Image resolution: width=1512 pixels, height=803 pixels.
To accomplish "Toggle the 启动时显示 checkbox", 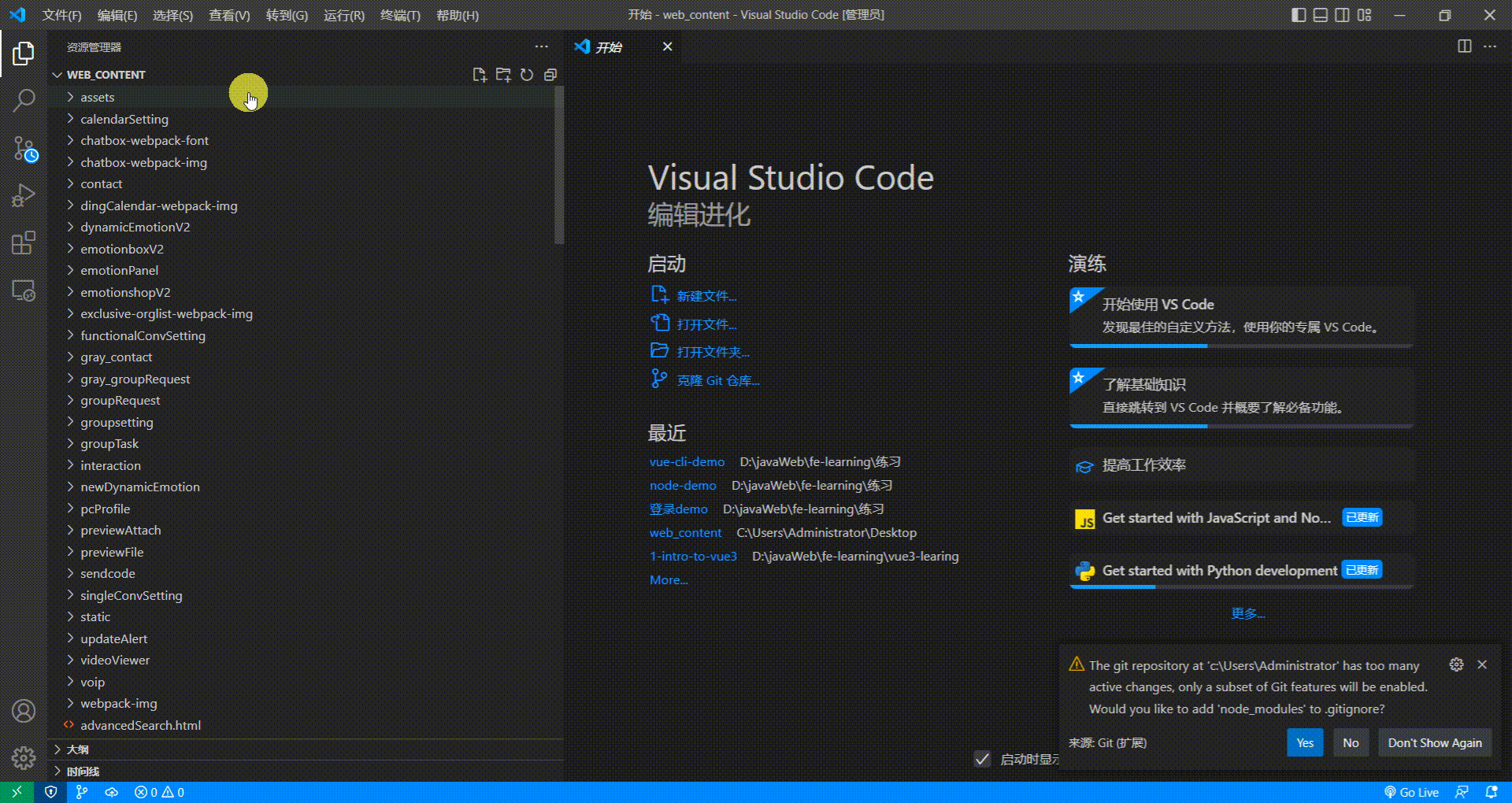I will point(982,759).
